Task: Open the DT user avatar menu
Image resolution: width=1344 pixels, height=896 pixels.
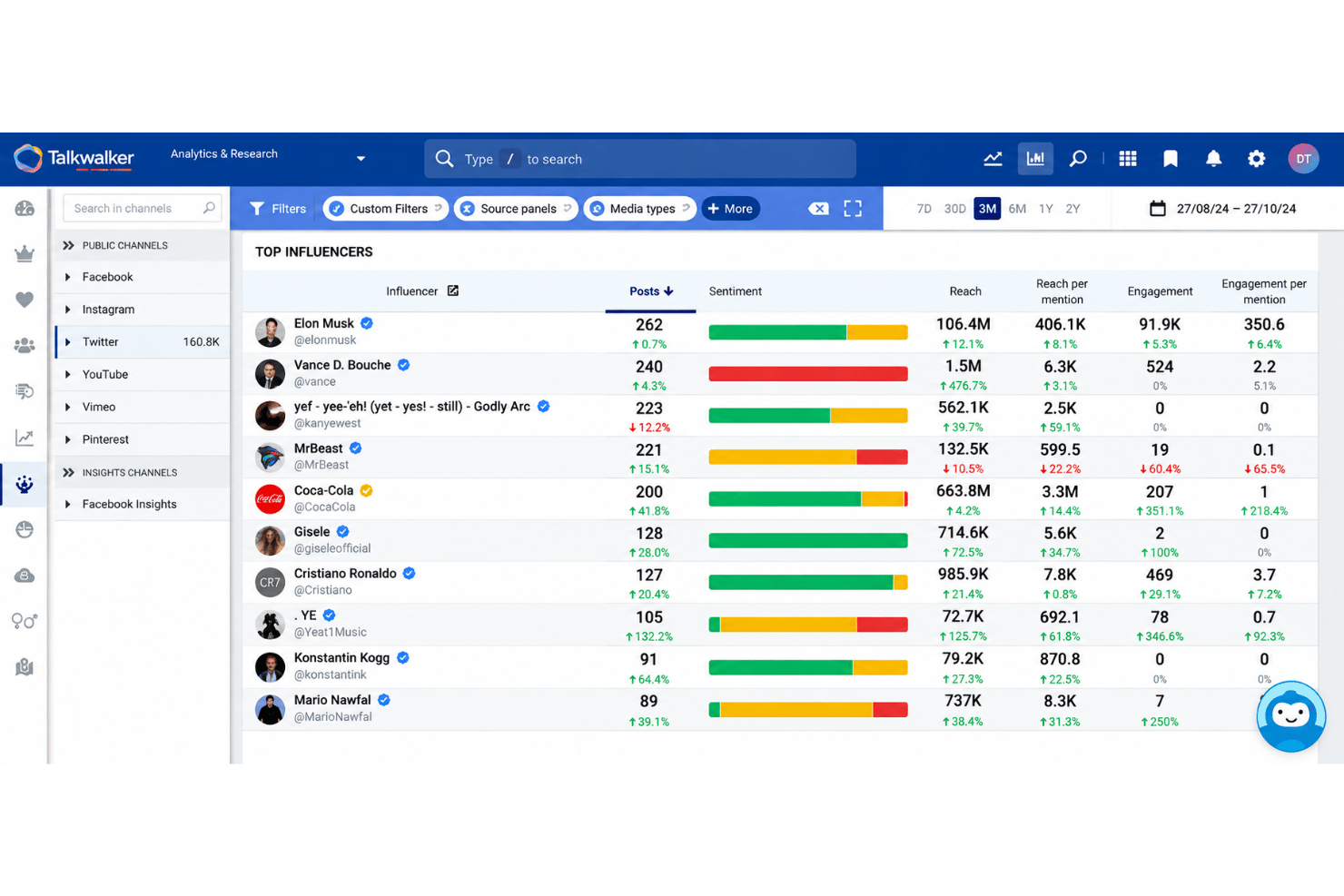Action: (1303, 159)
